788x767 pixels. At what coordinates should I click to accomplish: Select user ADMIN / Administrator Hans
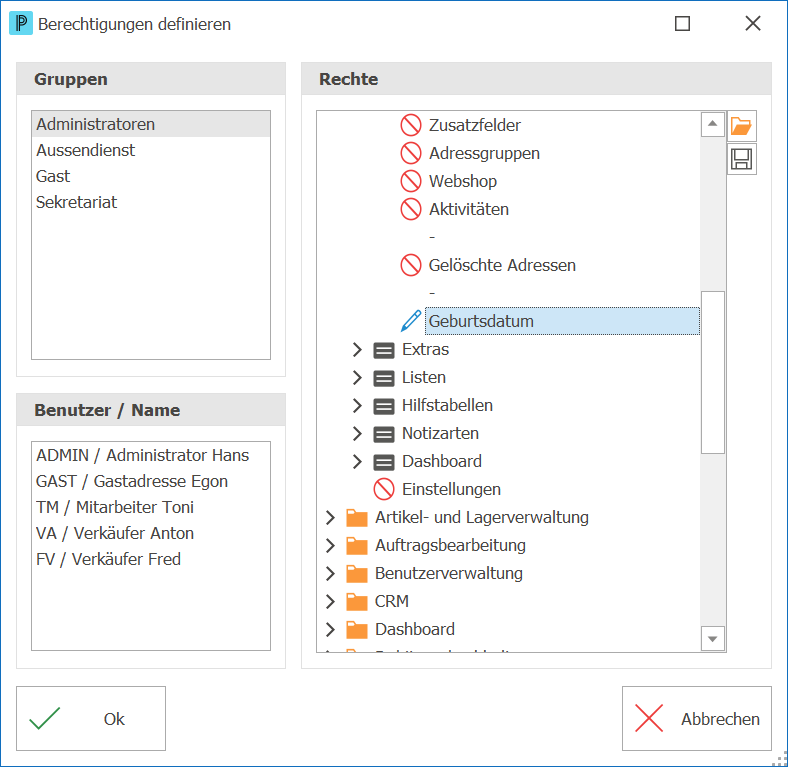coord(151,455)
